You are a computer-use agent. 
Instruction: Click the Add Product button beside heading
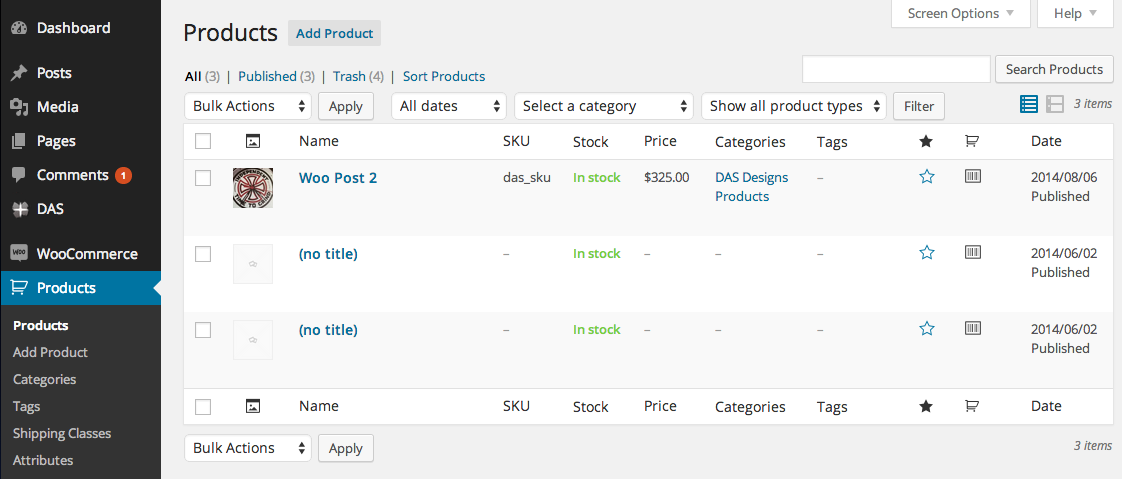[334, 34]
